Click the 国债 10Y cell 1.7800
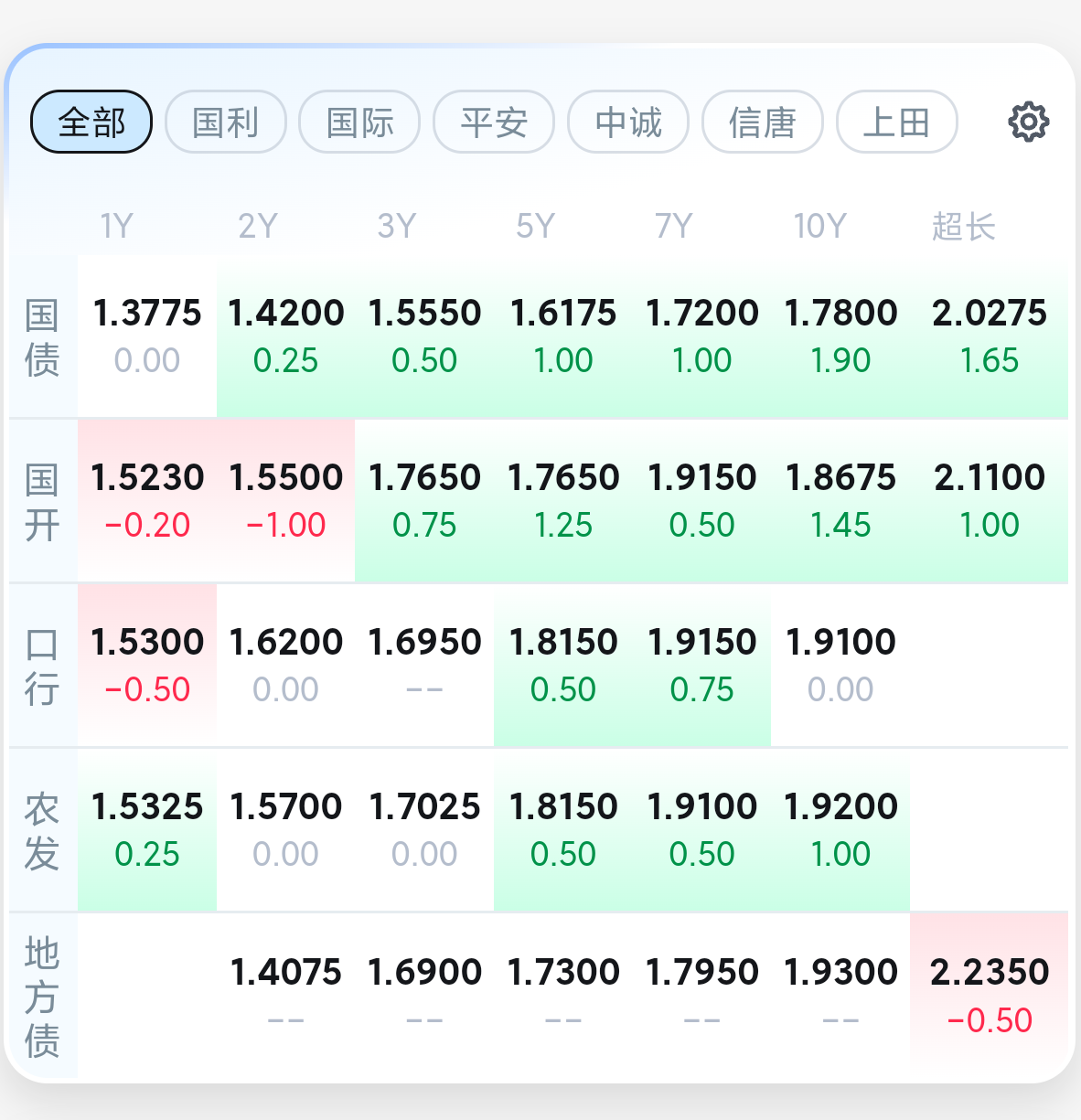This screenshot has height=1120, width=1081. [840, 336]
